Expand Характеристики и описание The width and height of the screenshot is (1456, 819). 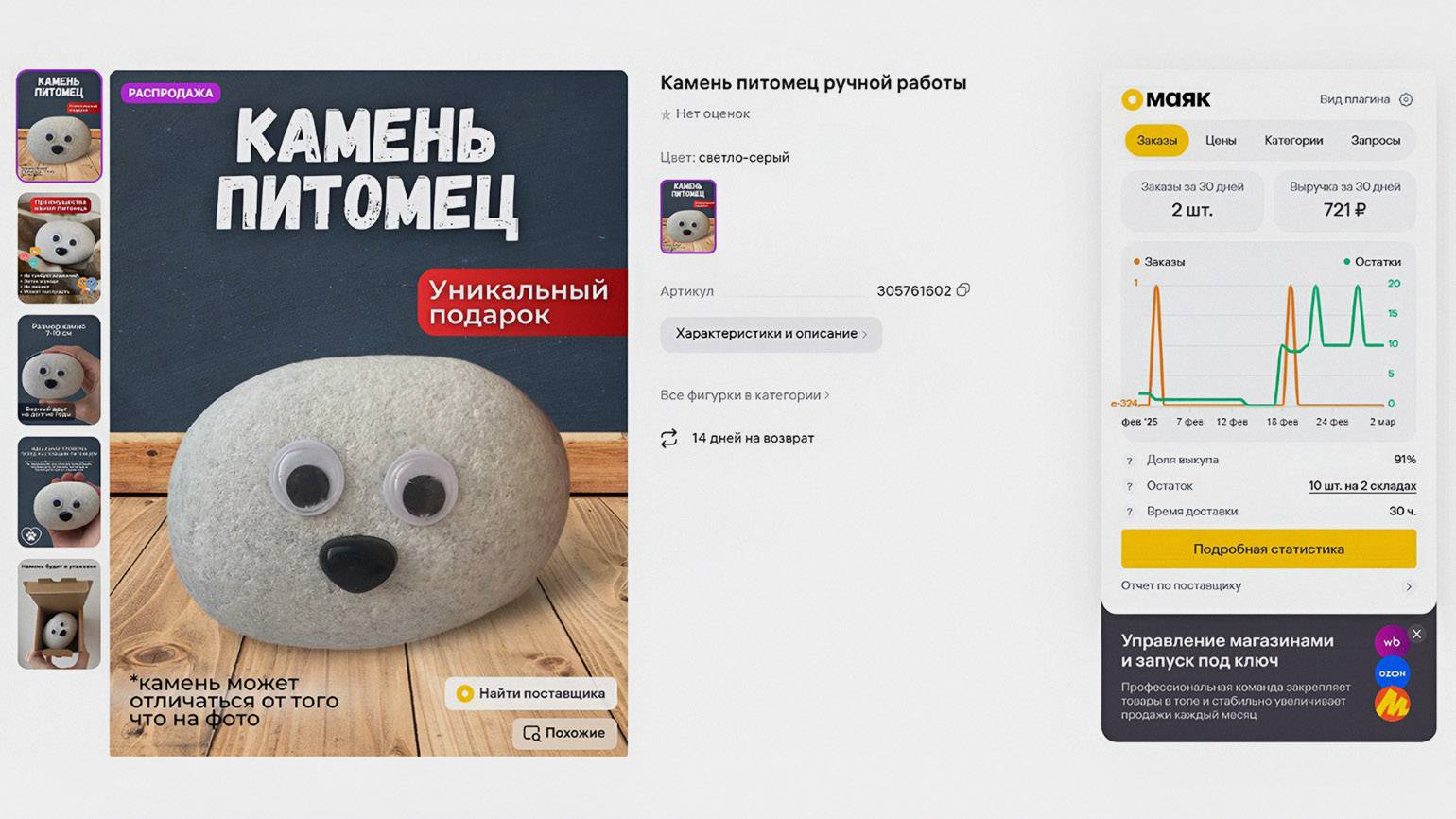tap(771, 334)
